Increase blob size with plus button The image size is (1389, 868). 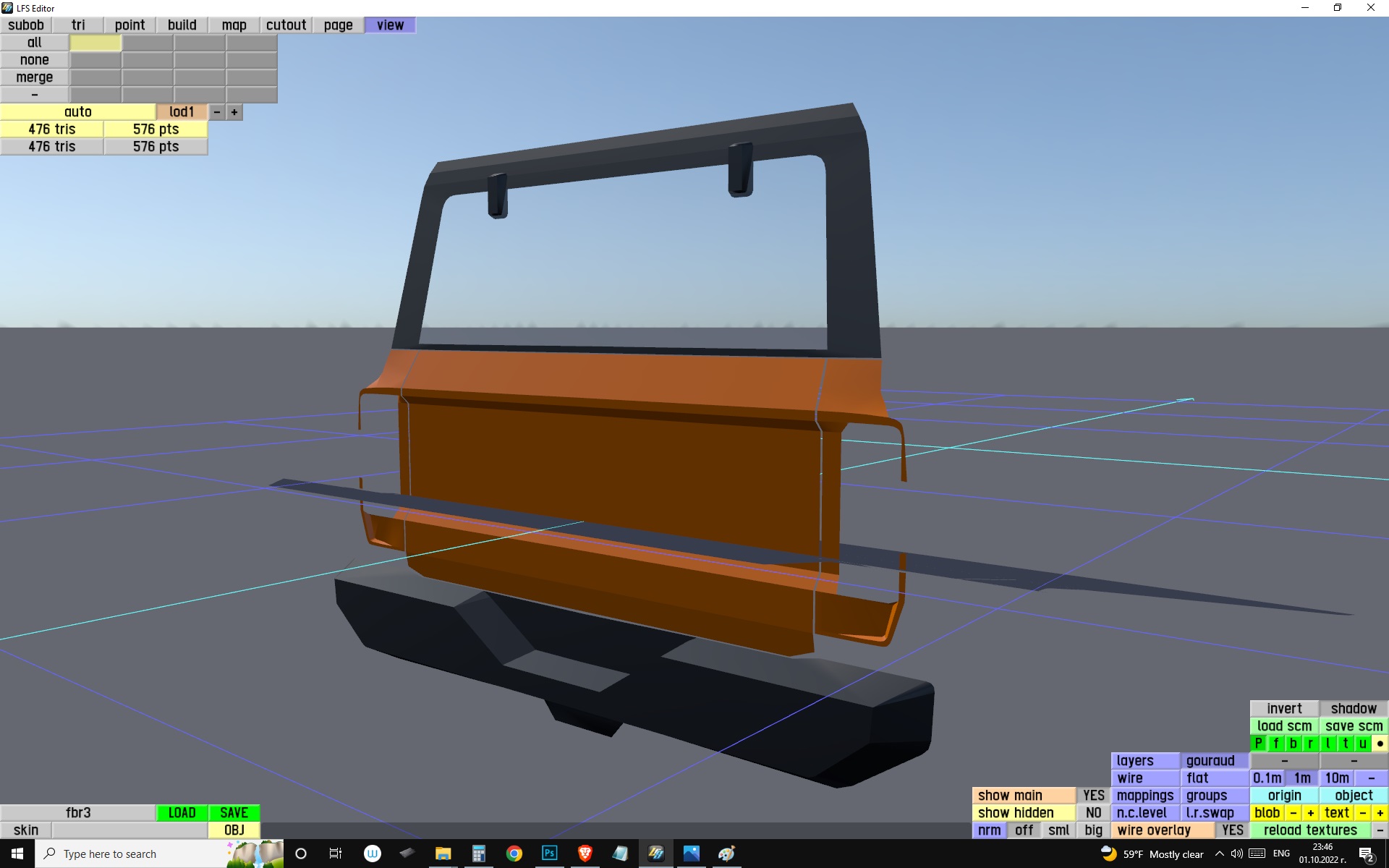coord(1310,812)
